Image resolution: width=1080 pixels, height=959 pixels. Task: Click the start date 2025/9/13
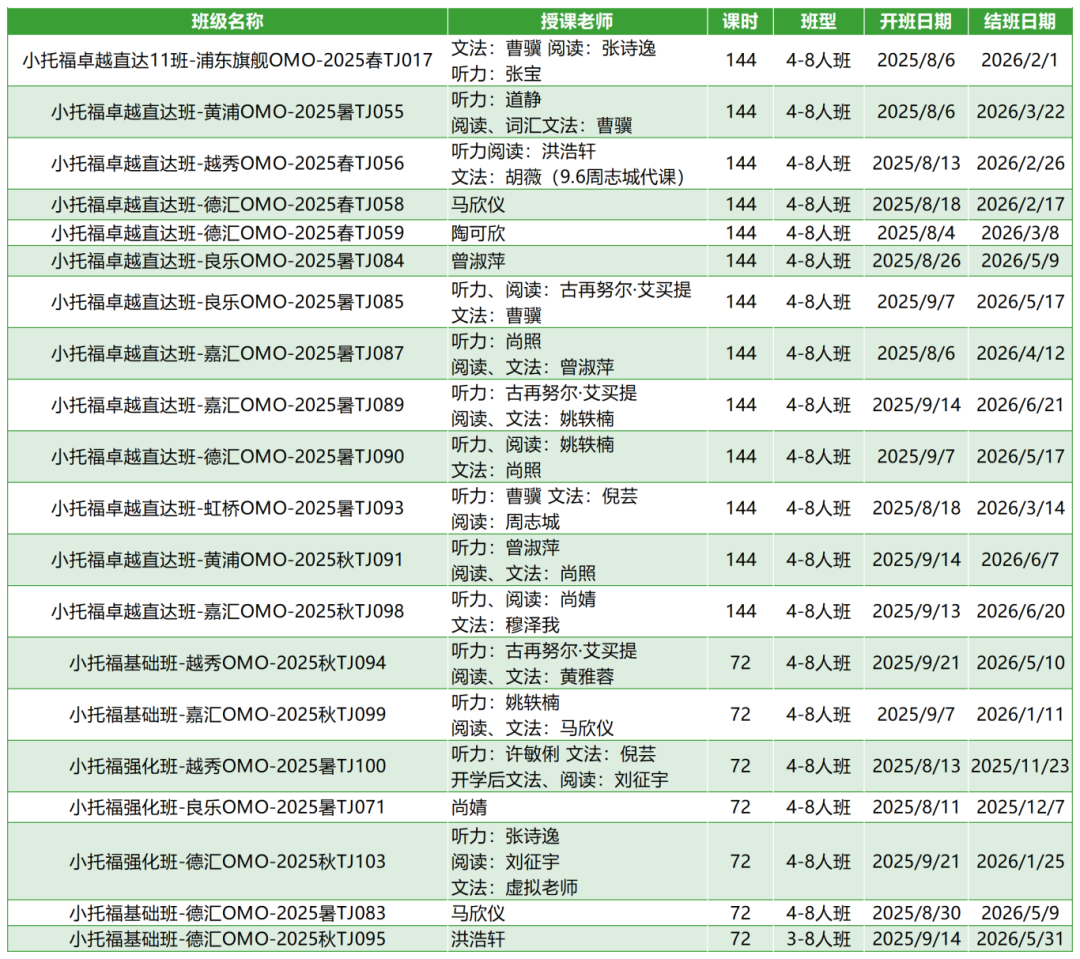tap(915, 611)
